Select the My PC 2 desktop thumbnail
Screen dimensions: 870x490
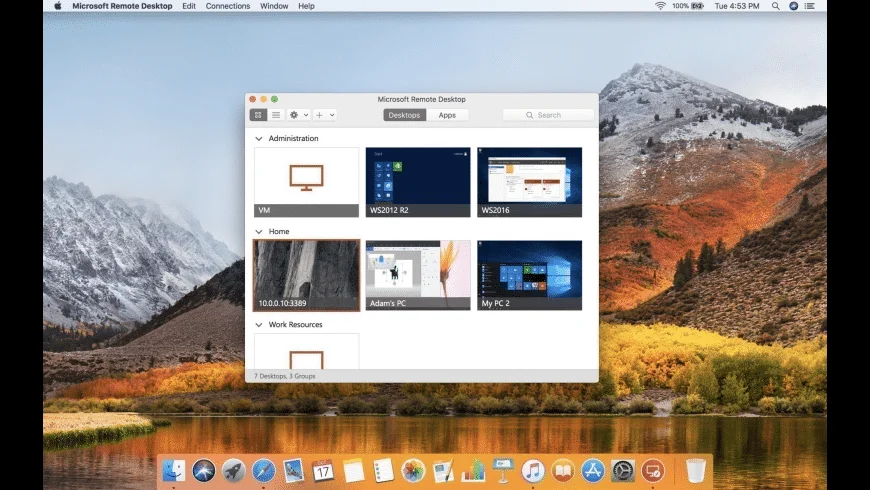[x=529, y=275]
